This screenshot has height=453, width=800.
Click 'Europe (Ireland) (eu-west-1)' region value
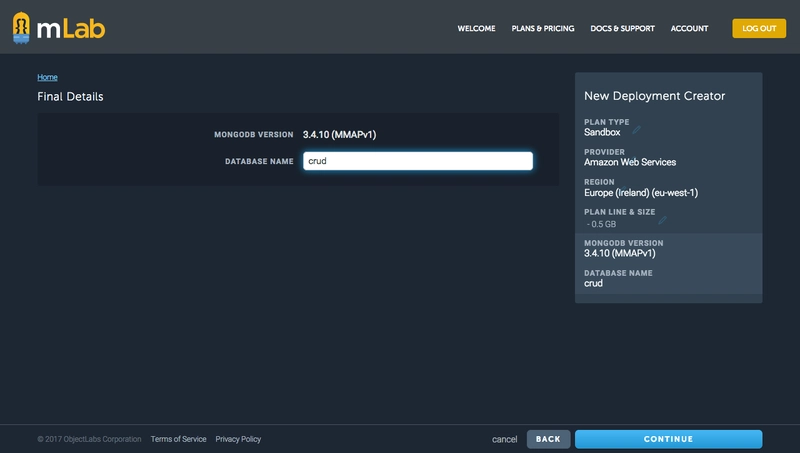tap(641, 193)
